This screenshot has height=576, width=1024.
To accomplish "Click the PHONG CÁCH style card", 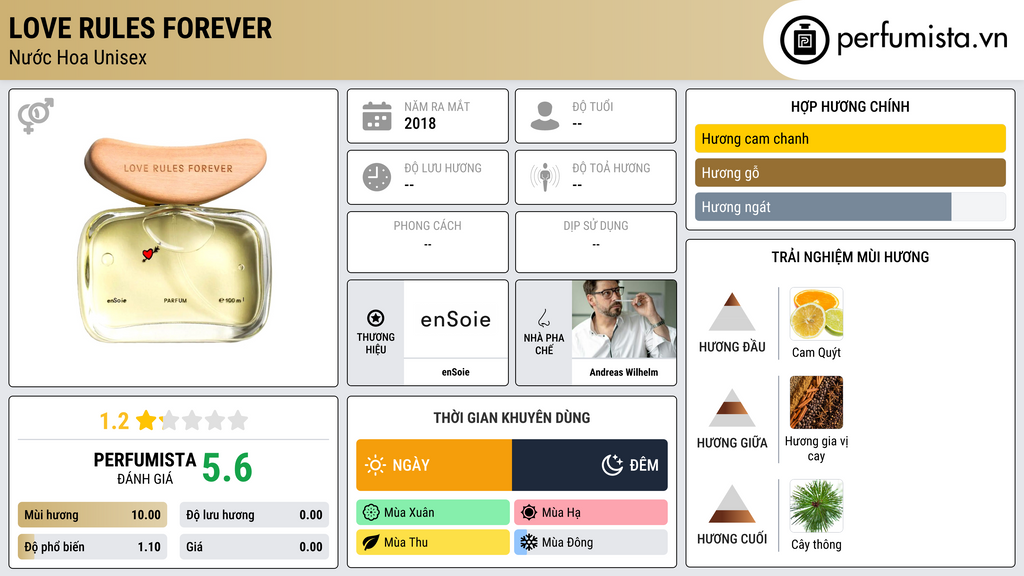I will tap(428, 242).
